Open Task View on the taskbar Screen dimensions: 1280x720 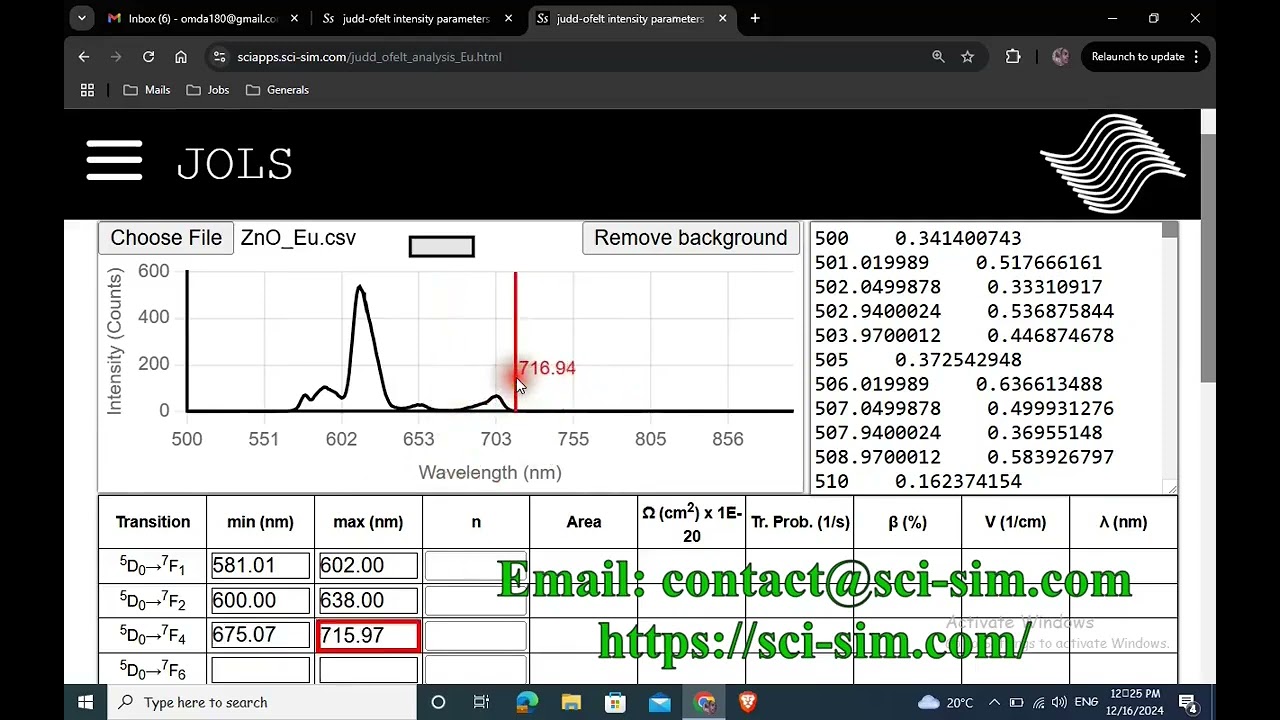coord(481,702)
